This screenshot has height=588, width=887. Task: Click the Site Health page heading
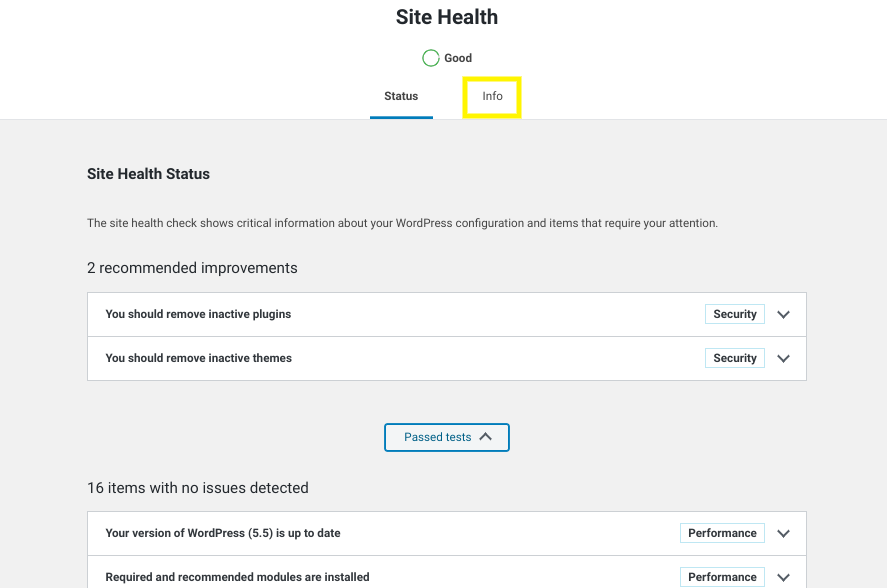click(x=447, y=17)
